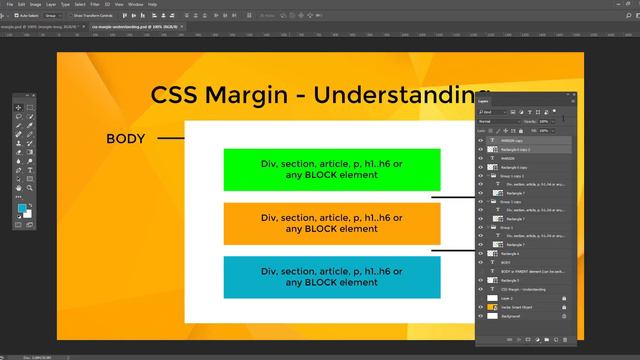640x360 pixels.
Task: Click filter for type layers button
Action: tap(529, 112)
